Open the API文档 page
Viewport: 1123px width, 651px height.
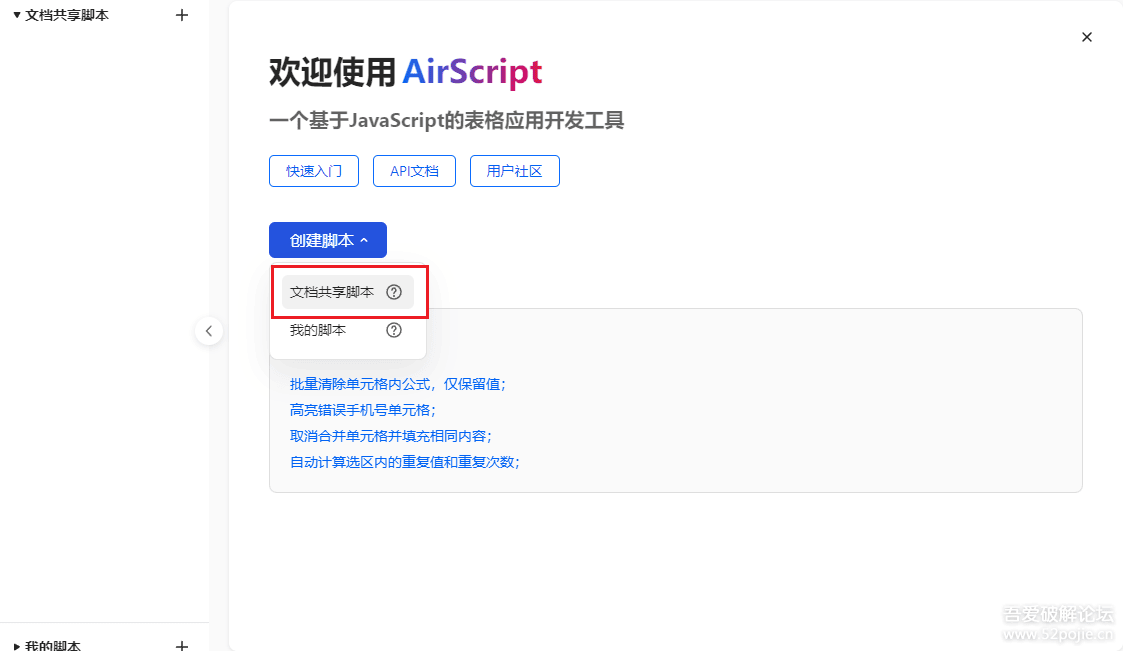pyautogui.click(x=414, y=171)
